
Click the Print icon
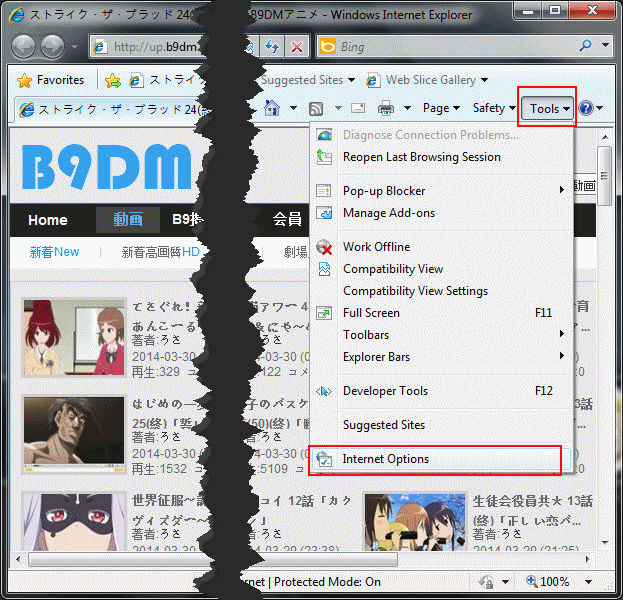(x=386, y=108)
